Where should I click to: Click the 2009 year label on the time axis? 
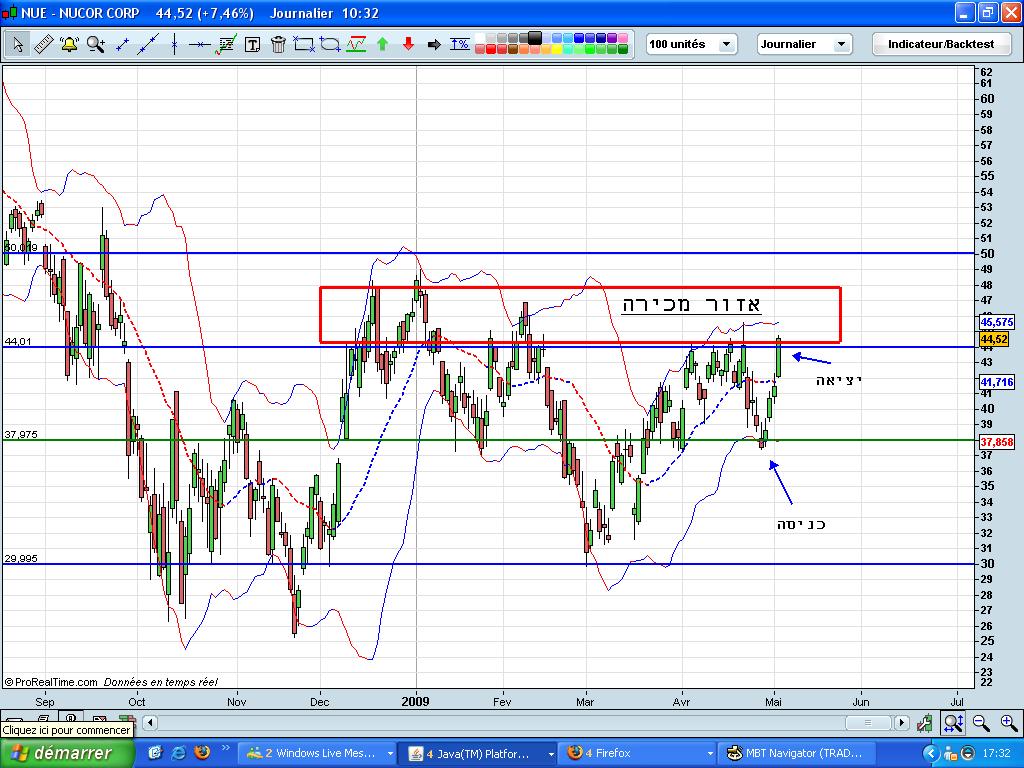pos(415,701)
